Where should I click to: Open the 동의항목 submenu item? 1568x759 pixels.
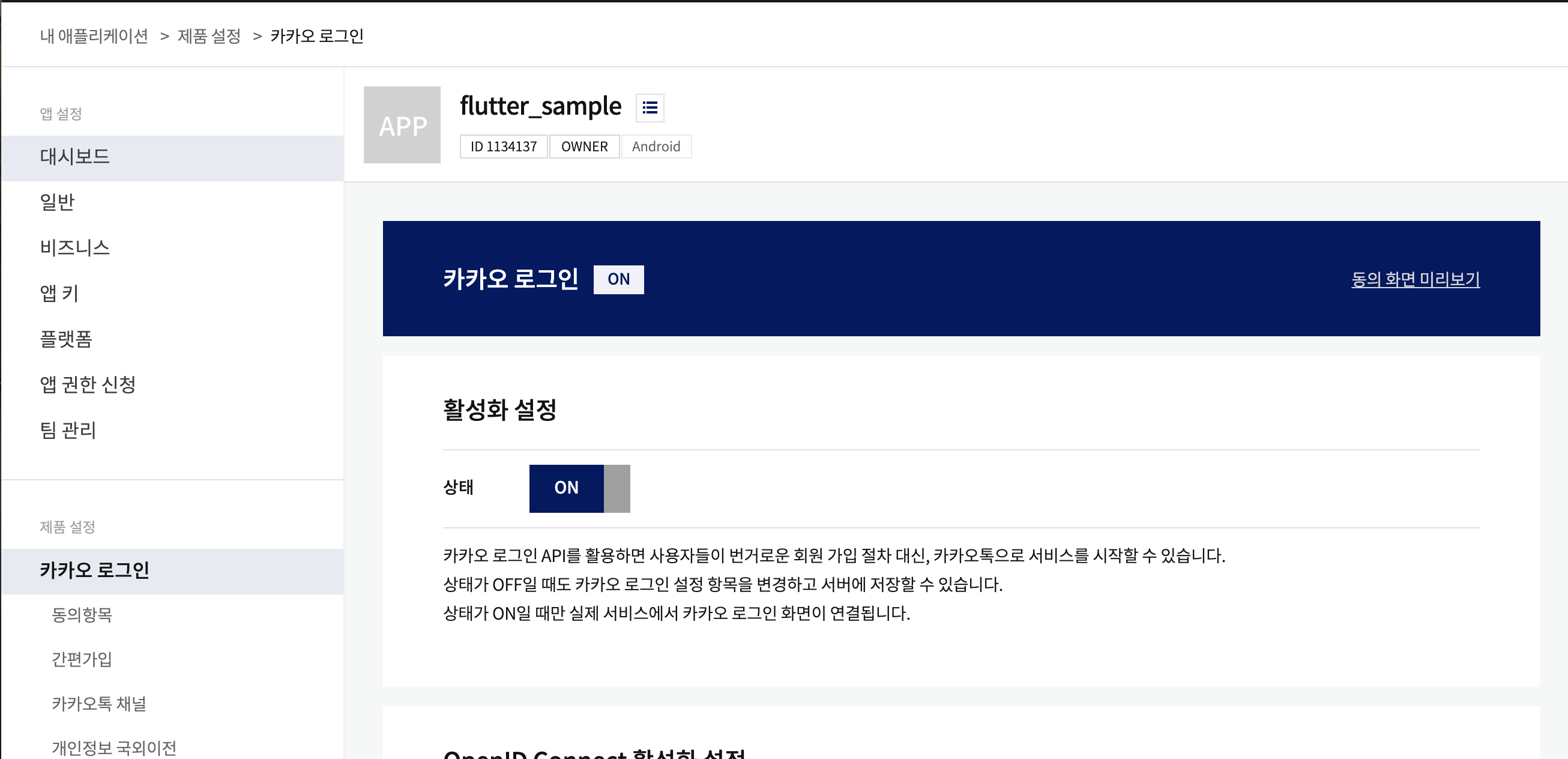[82, 615]
